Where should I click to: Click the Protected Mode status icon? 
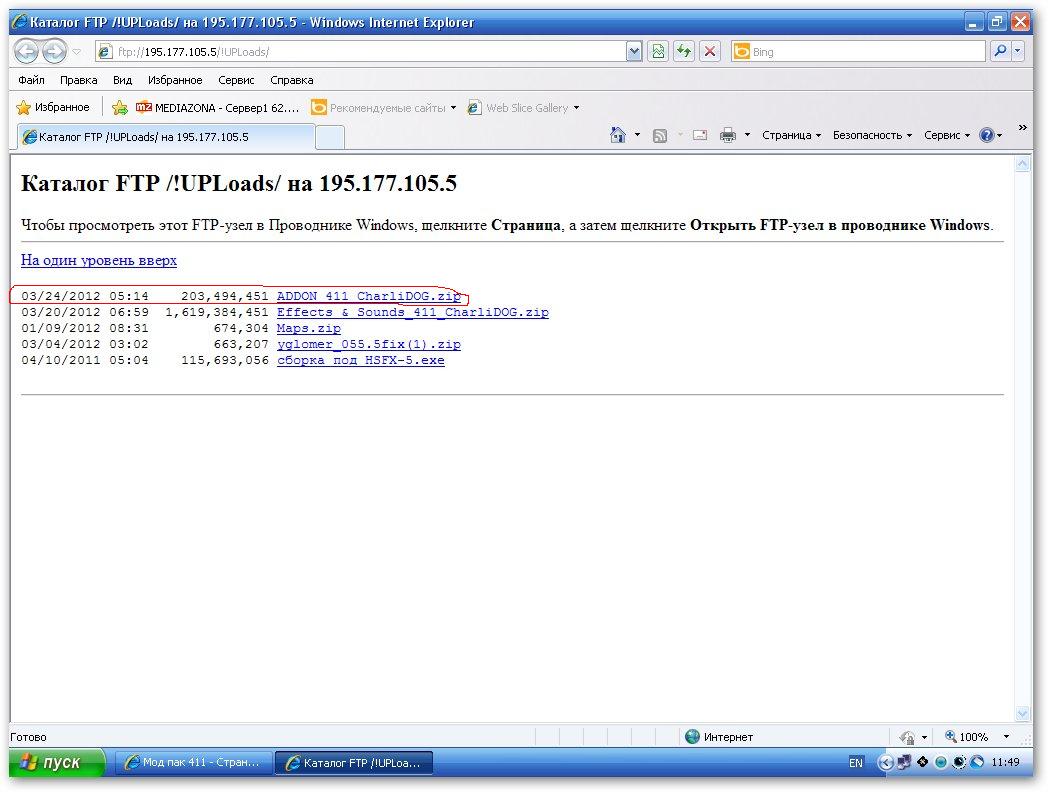(x=908, y=737)
